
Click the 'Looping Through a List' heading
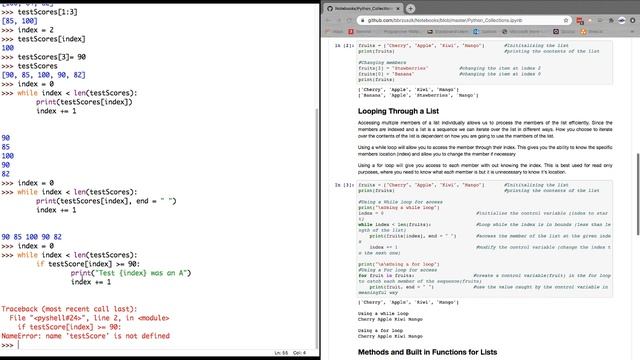point(398,111)
